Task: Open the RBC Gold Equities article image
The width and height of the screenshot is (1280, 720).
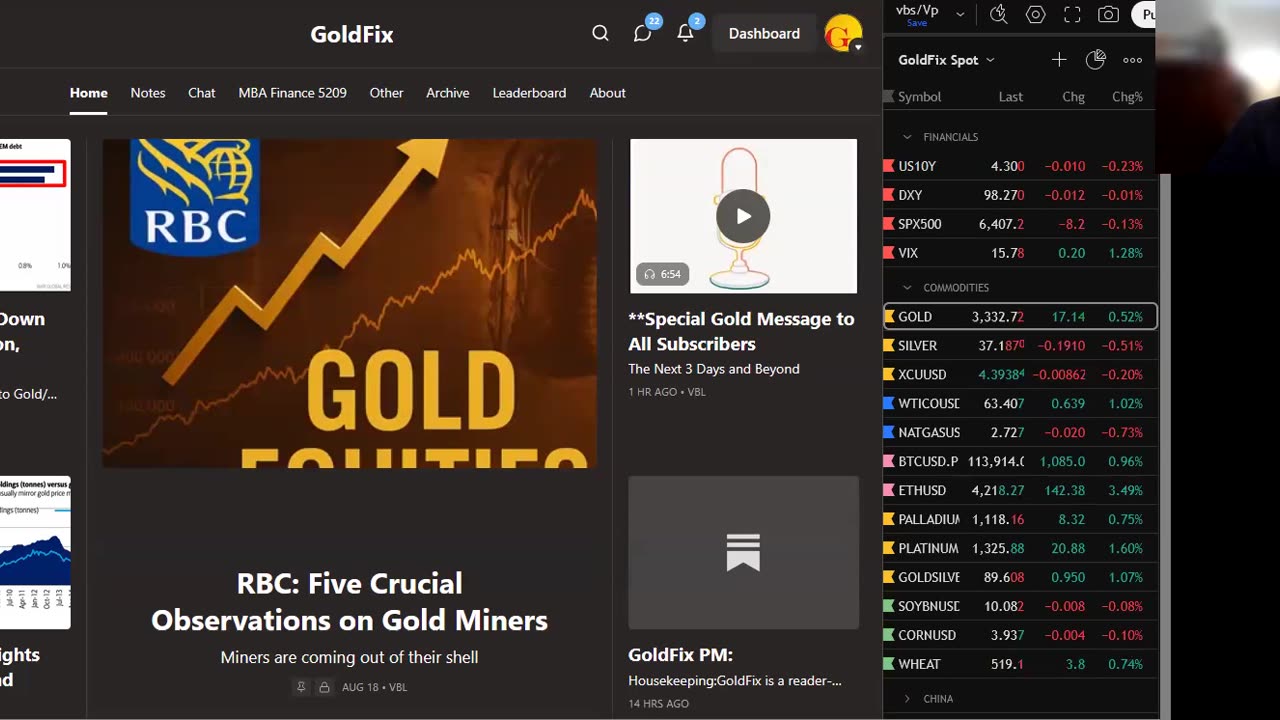Action: pyautogui.click(x=349, y=304)
